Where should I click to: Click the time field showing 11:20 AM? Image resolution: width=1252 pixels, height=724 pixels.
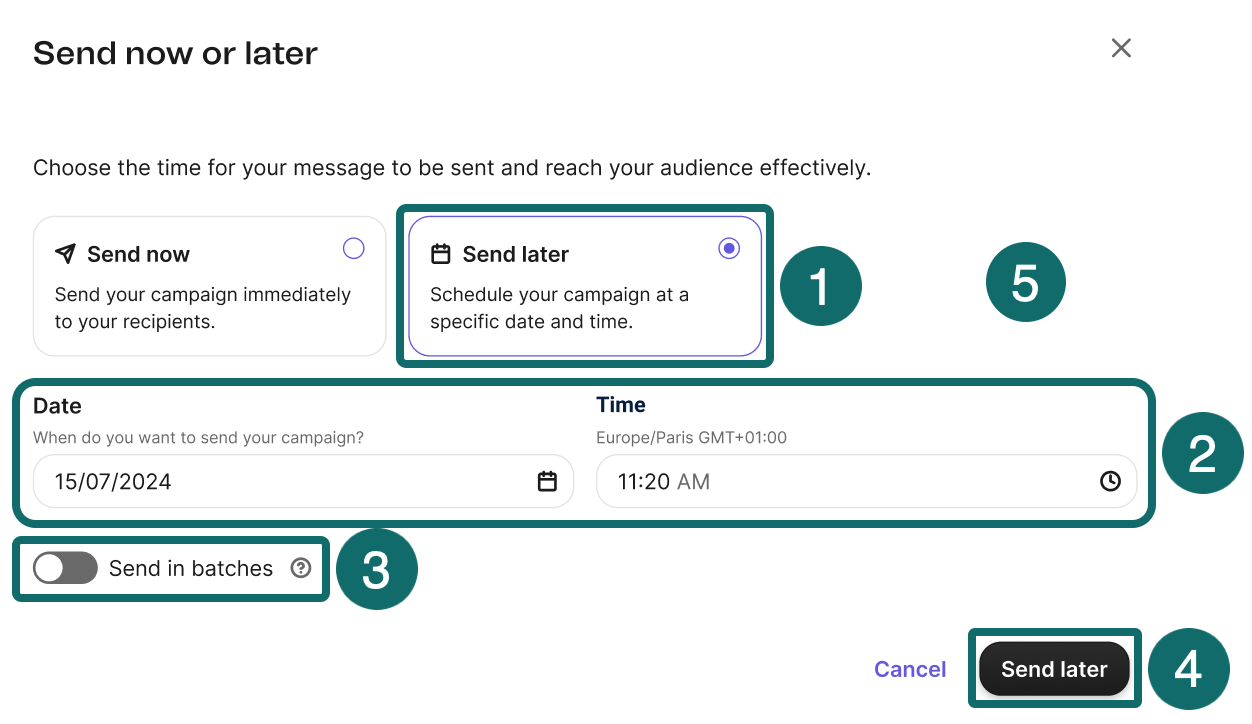820,481
